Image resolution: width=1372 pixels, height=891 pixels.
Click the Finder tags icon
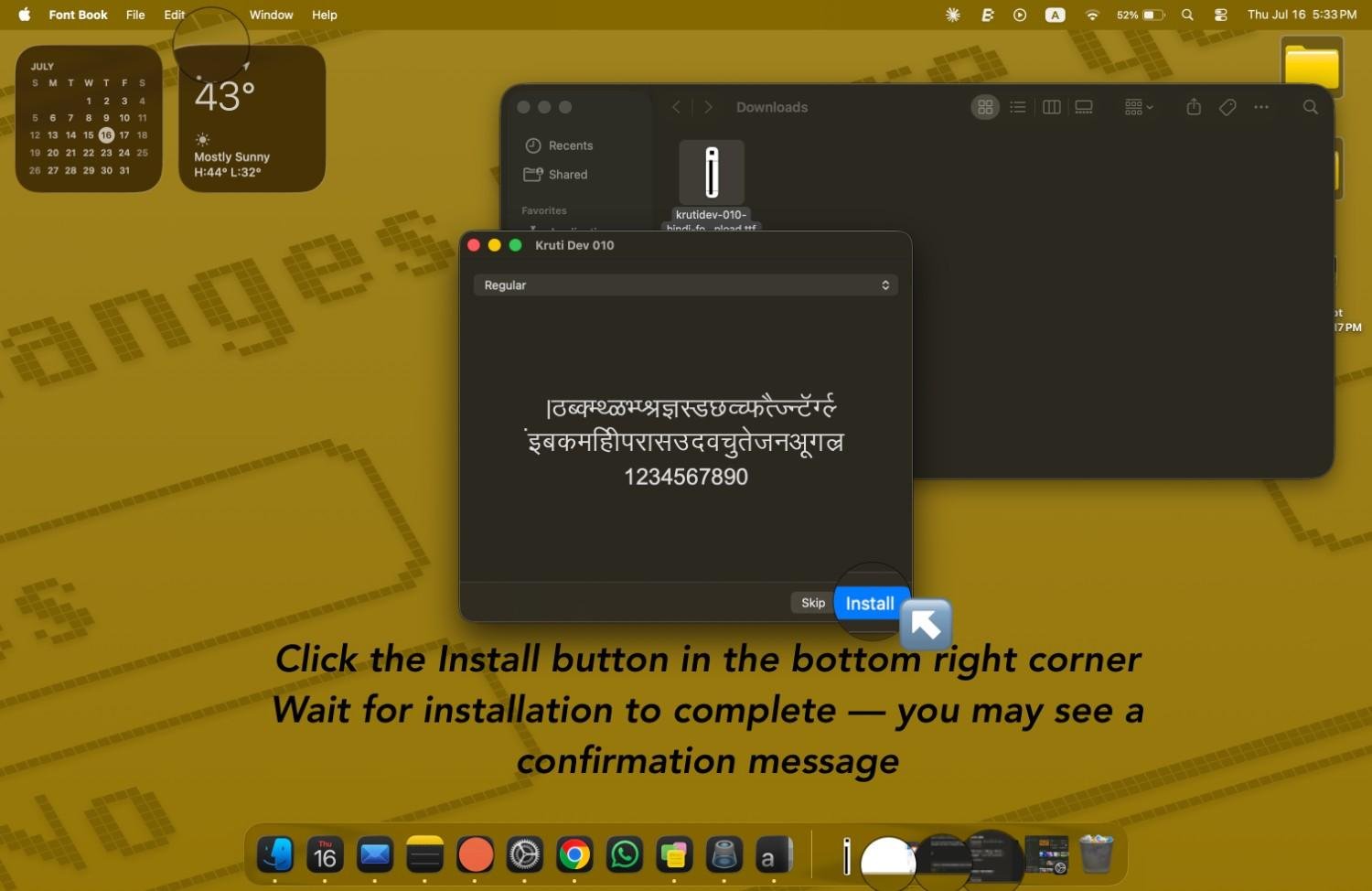coord(1227,107)
